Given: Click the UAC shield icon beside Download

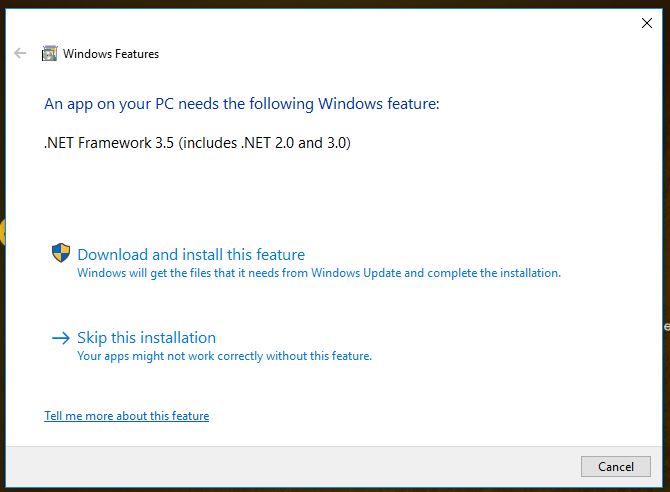Looking at the screenshot, I should click(x=61, y=254).
